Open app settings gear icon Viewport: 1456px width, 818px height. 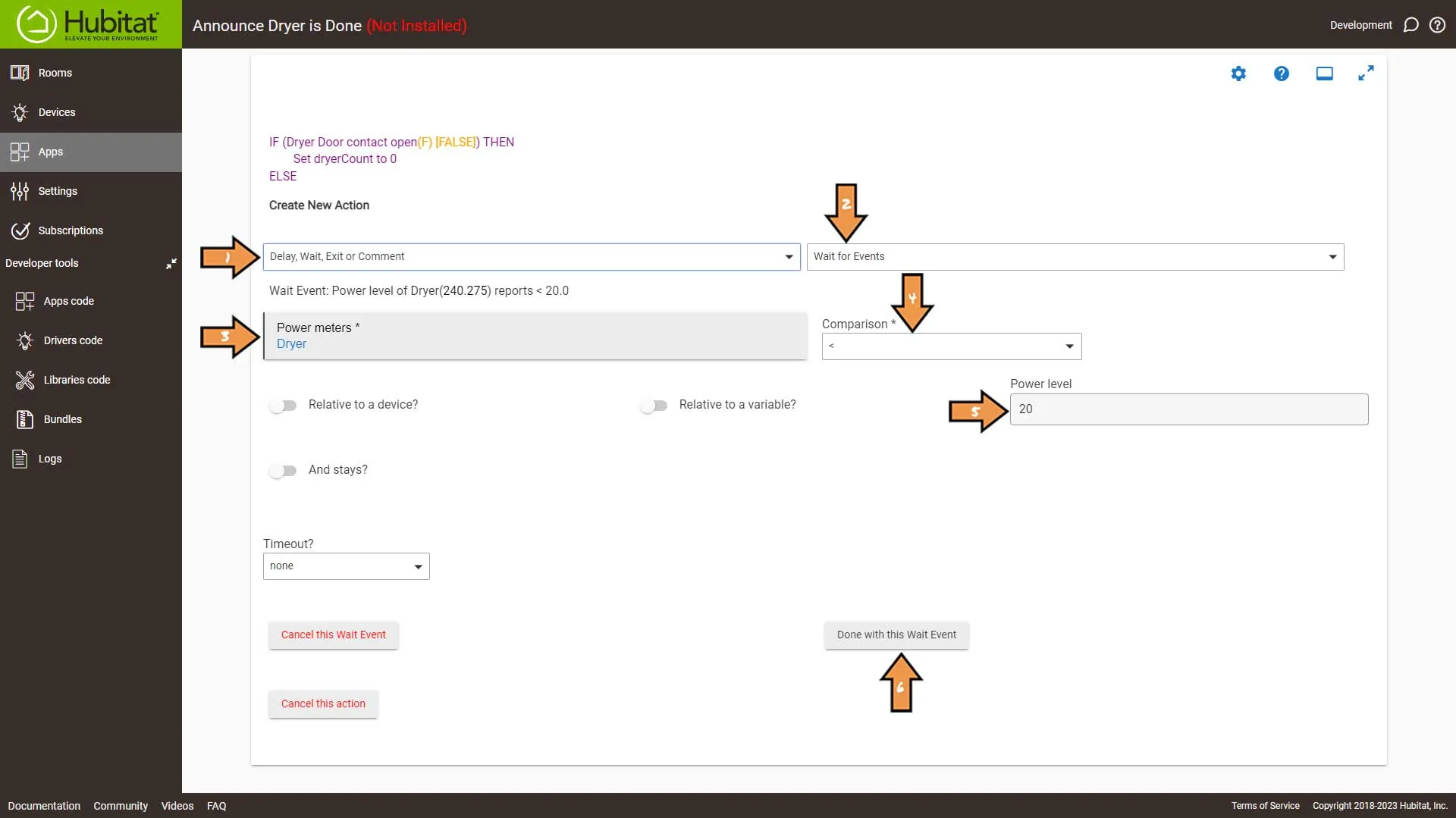(1238, 74)
